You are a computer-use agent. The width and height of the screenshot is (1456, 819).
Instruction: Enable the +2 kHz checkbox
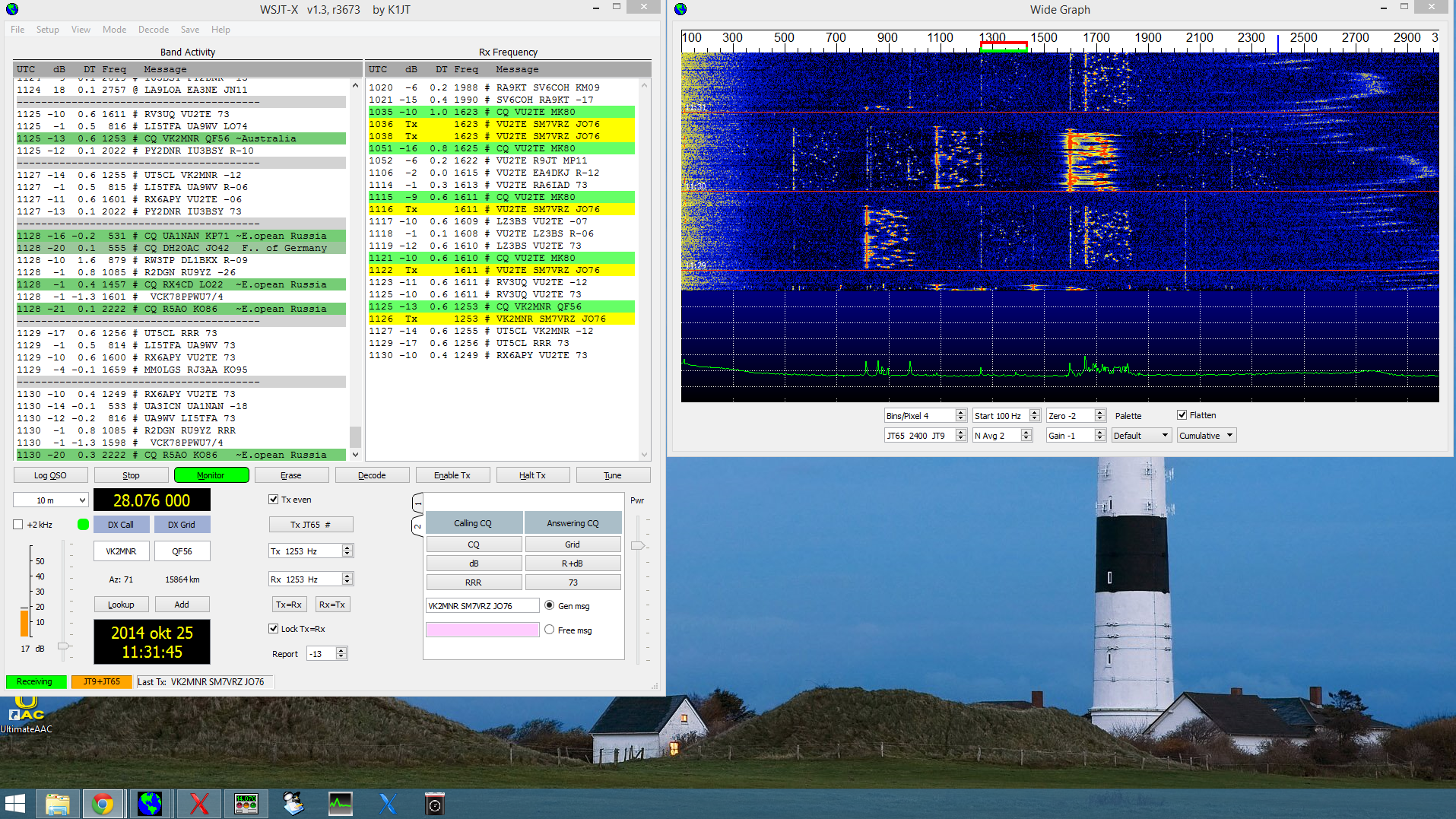pos(18,525)
